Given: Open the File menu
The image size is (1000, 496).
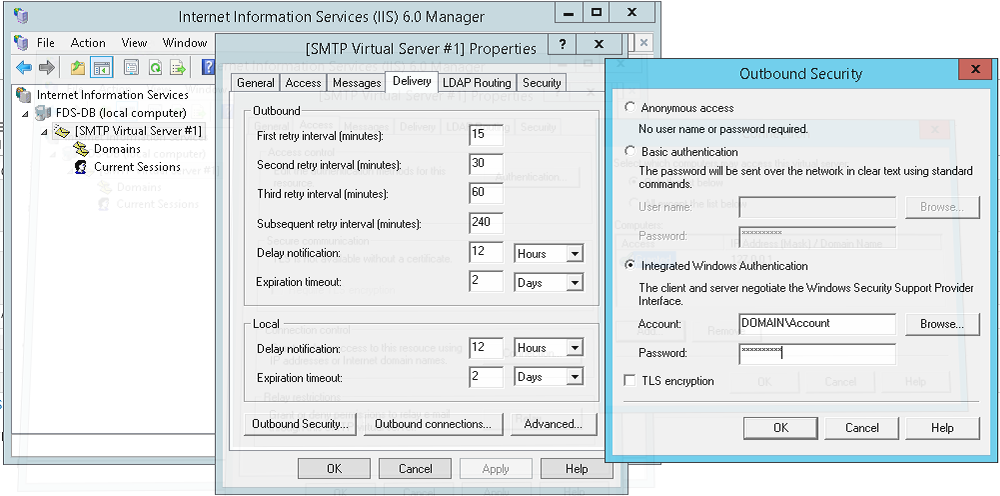Looking at the screenshot, I should (x=45, y=43).
